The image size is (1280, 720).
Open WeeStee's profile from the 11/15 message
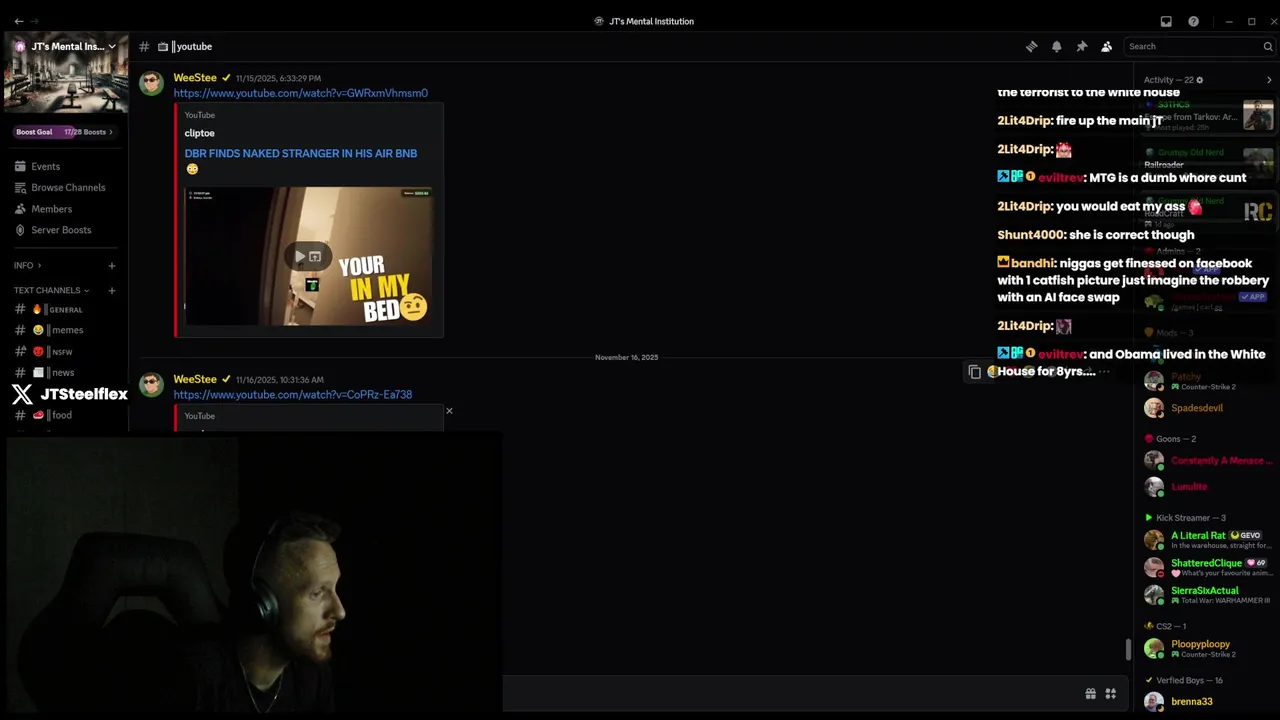pos(195,78)
